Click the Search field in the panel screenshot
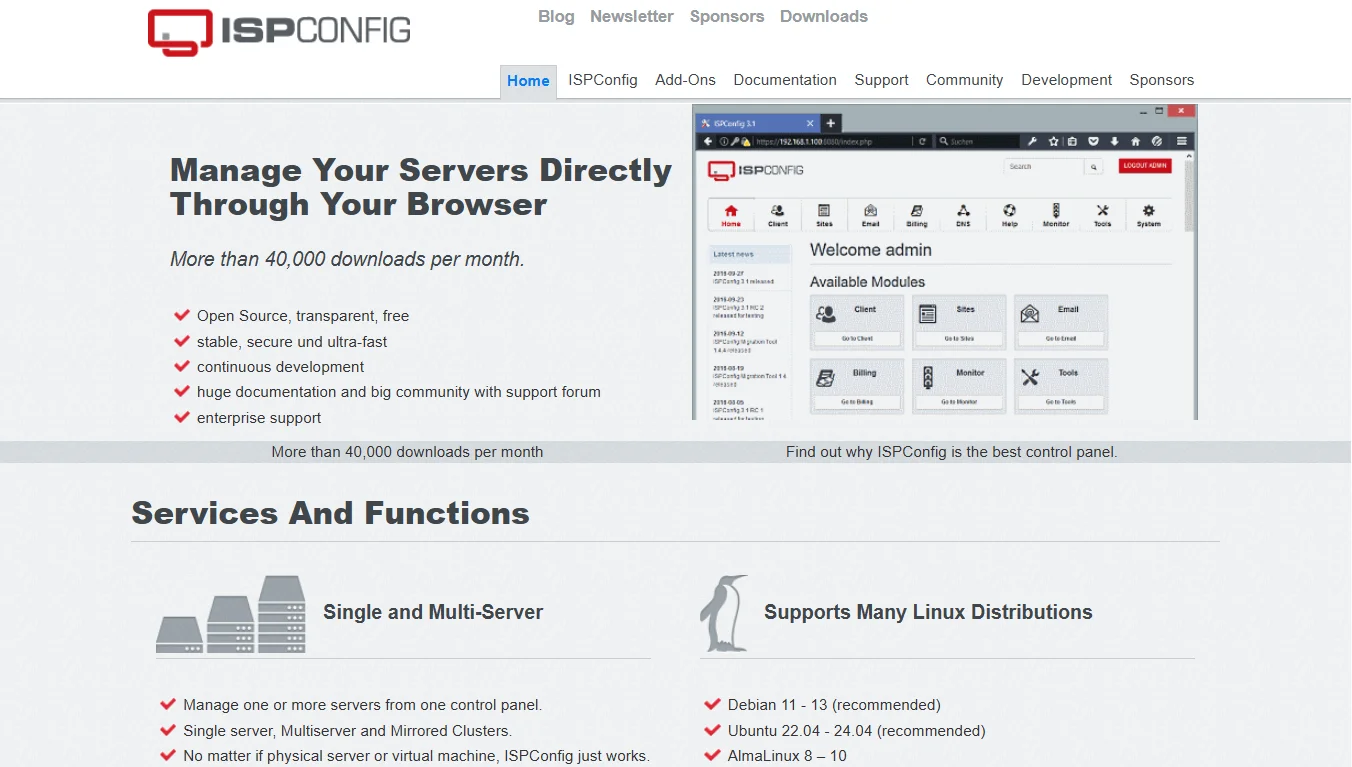1352x767 pixels. [x=1044, y=167]
